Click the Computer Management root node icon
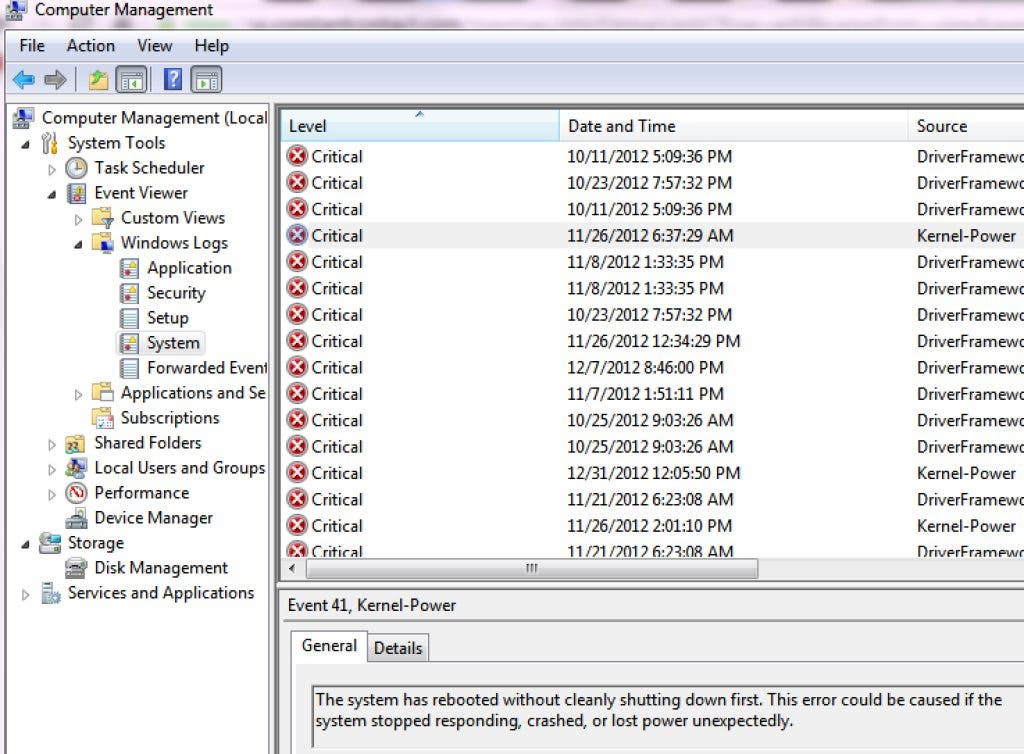This screenshot has height=754, width=1024. coord(24,118)
